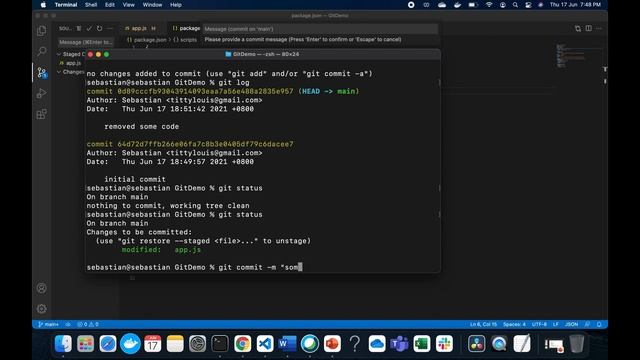The image size is (640, 360).
Task: Open Visual Studio Code from the Dock
Action: point(265,344)
